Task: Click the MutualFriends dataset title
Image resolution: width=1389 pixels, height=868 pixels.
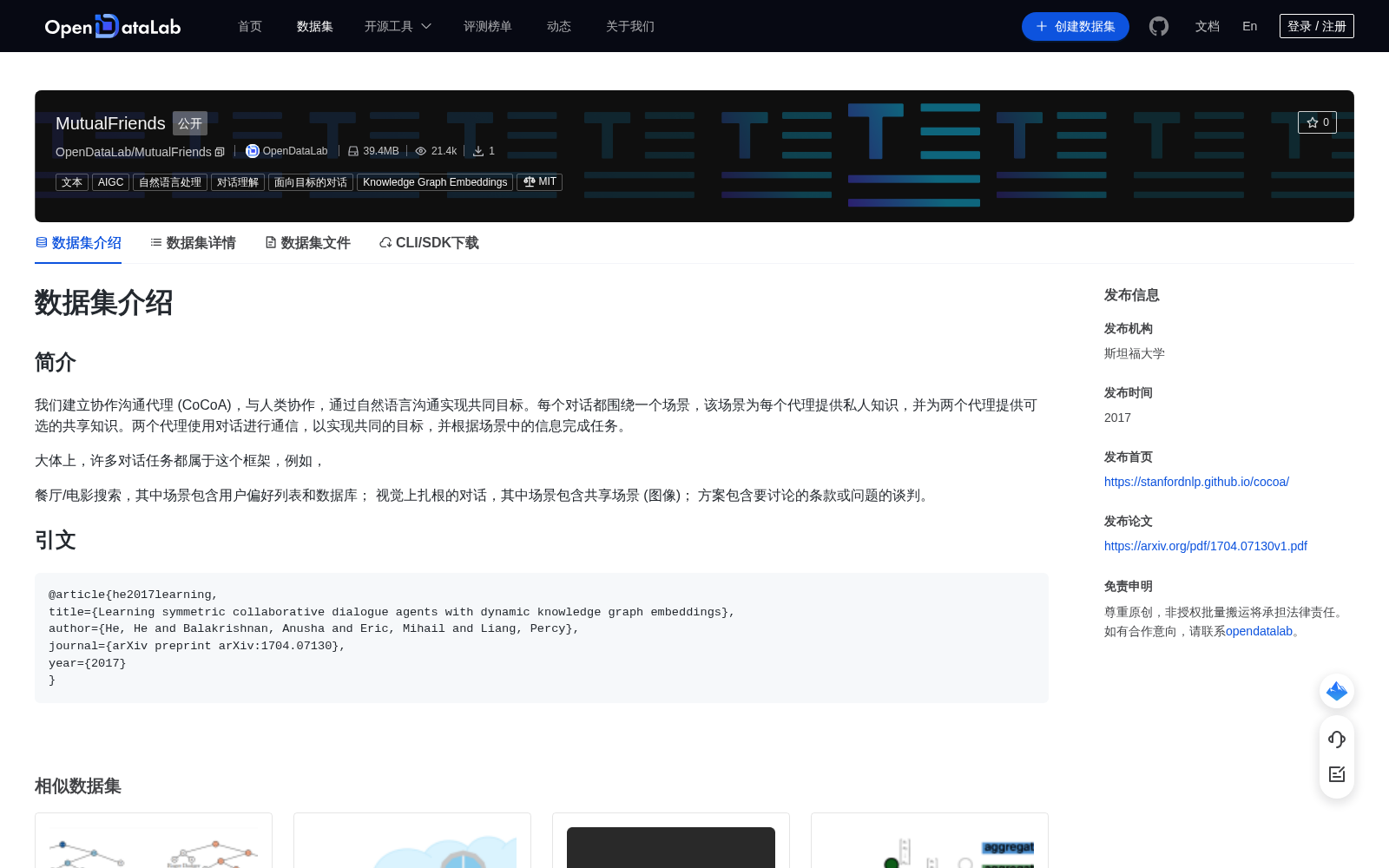Action: click(110, 123)
